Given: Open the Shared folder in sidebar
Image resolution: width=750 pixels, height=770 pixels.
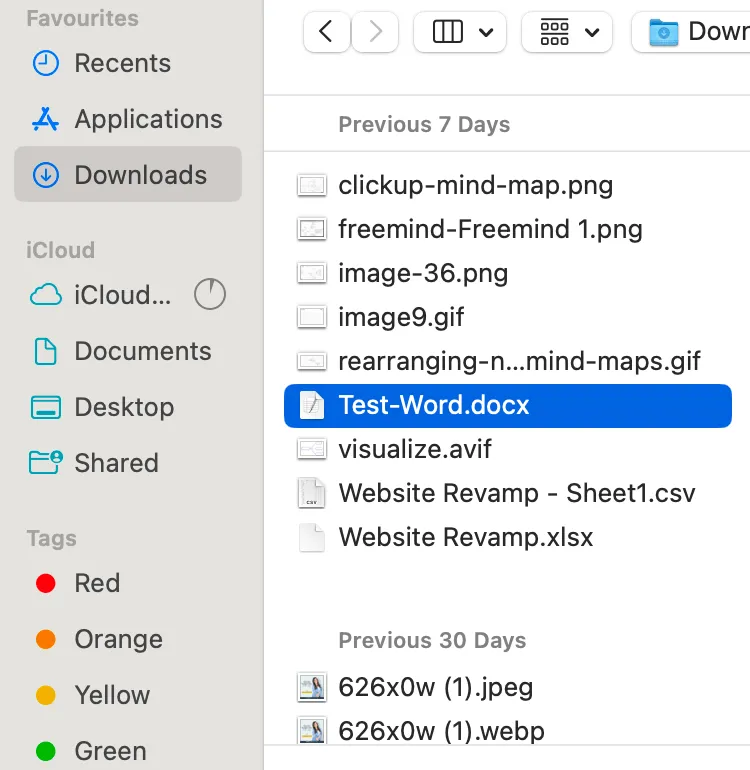Looking at the screenshot, I should [116, 463].
